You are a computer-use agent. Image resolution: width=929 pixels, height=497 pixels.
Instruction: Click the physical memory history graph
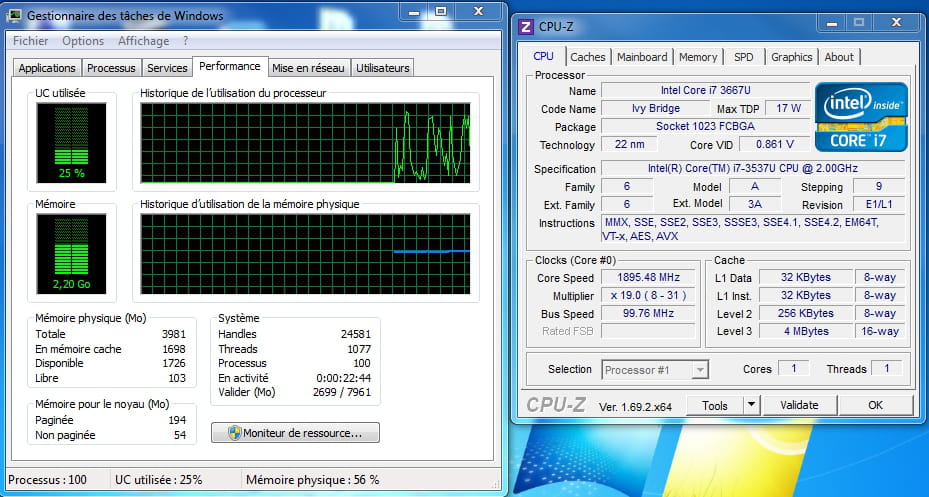pos(305,254)
